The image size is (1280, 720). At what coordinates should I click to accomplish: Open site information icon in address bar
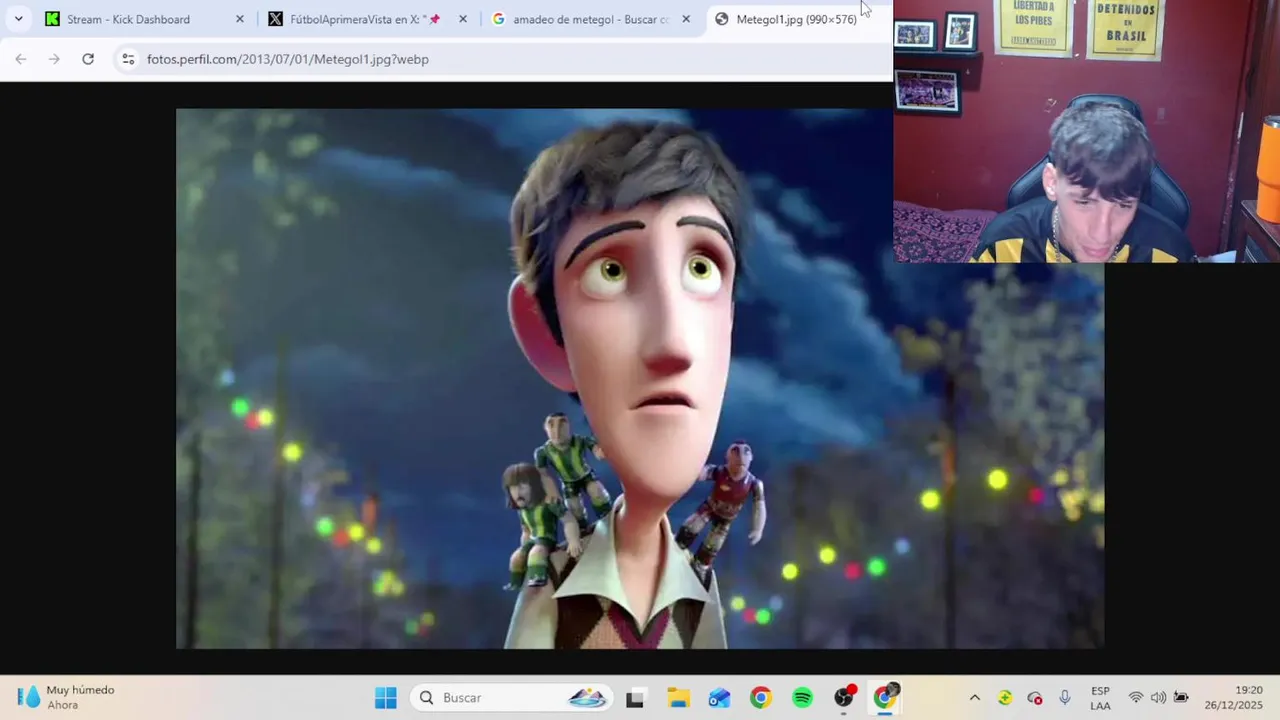tap(128, 59)
